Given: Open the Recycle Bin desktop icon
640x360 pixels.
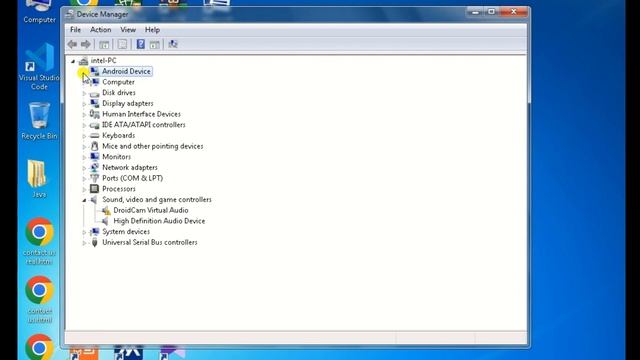Looking at the screenshot, I should coord(39,121).
